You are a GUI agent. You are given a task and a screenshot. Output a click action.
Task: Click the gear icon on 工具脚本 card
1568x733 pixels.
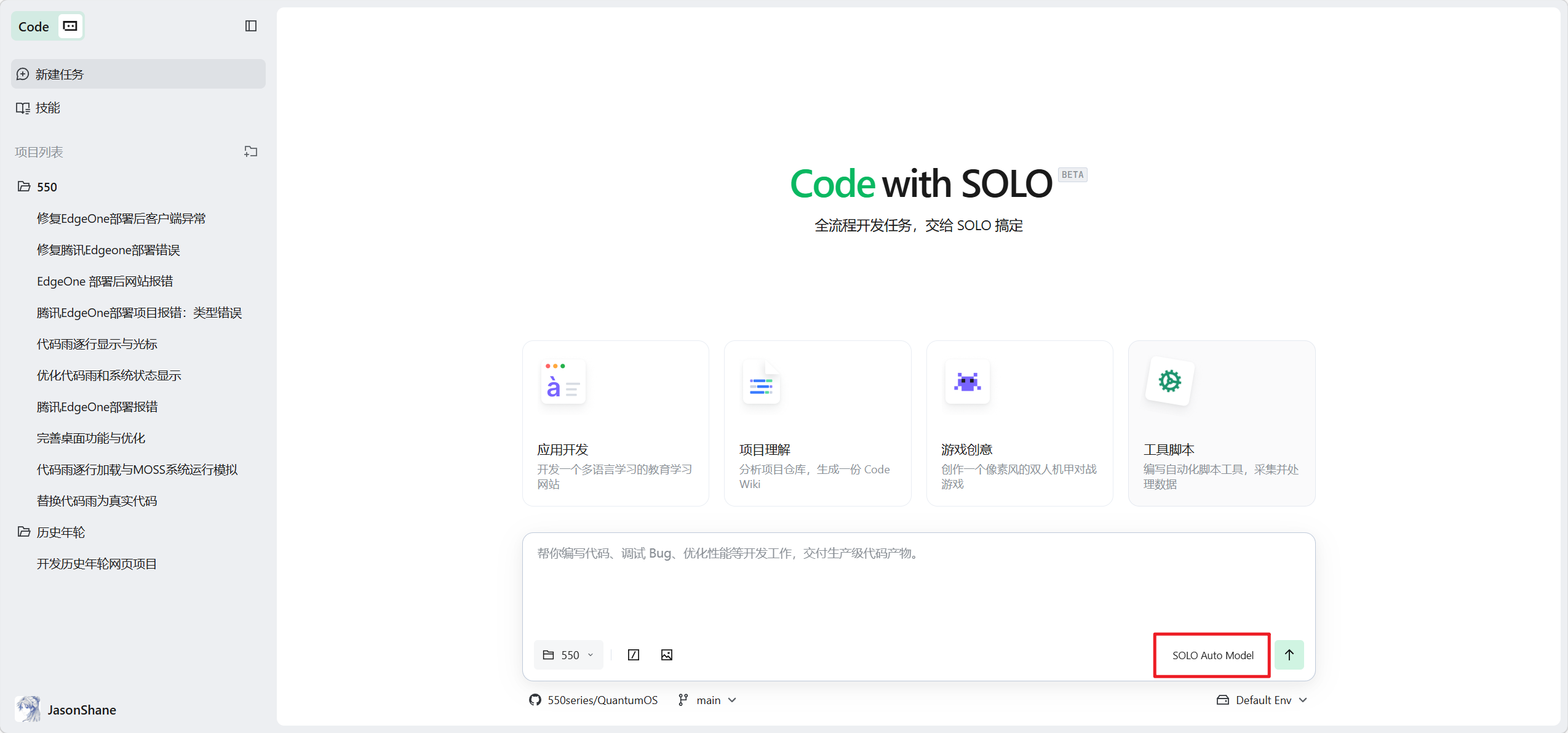click(1169, 381)
